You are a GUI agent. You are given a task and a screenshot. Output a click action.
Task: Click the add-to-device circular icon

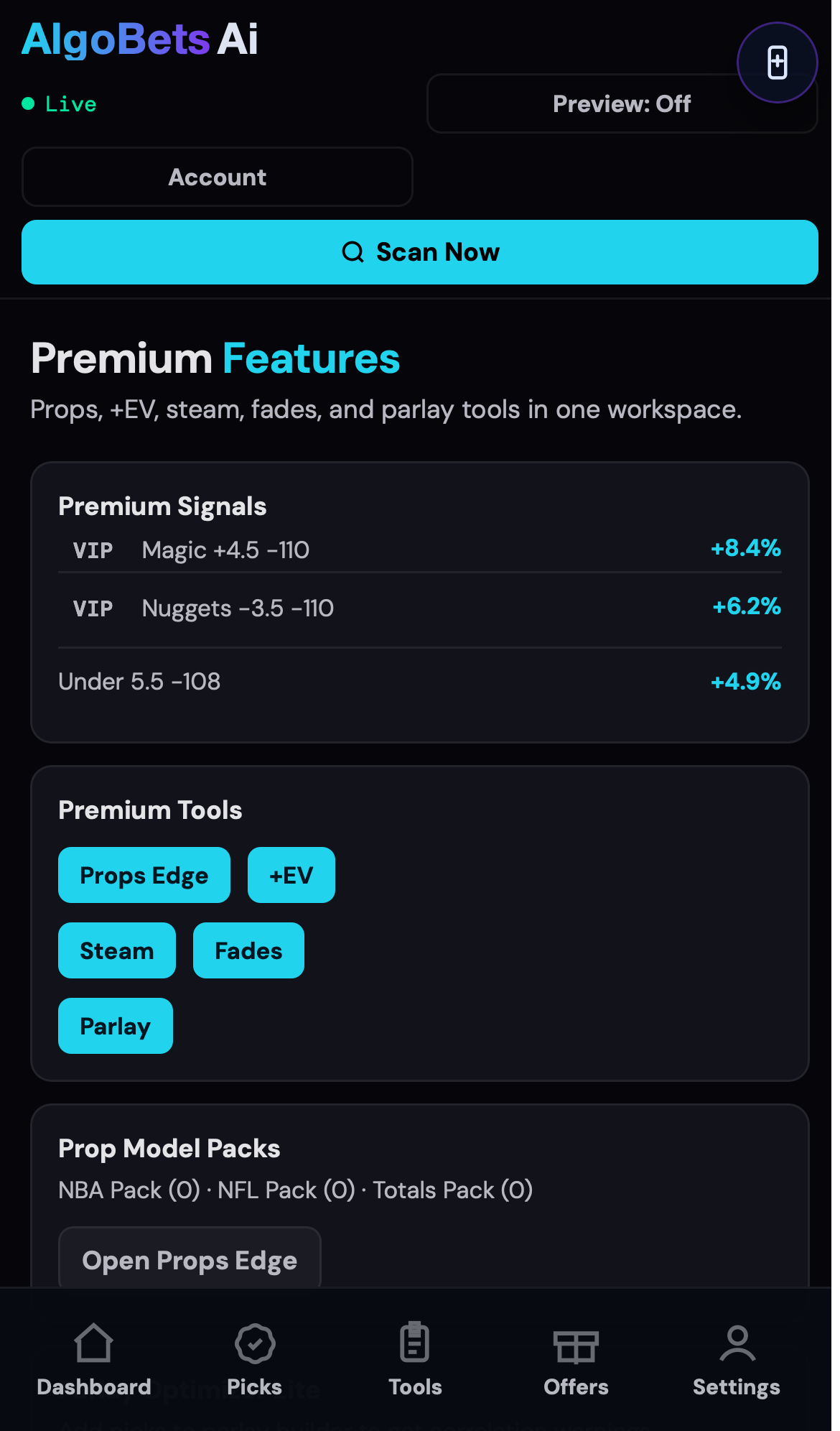coord(777,62)
